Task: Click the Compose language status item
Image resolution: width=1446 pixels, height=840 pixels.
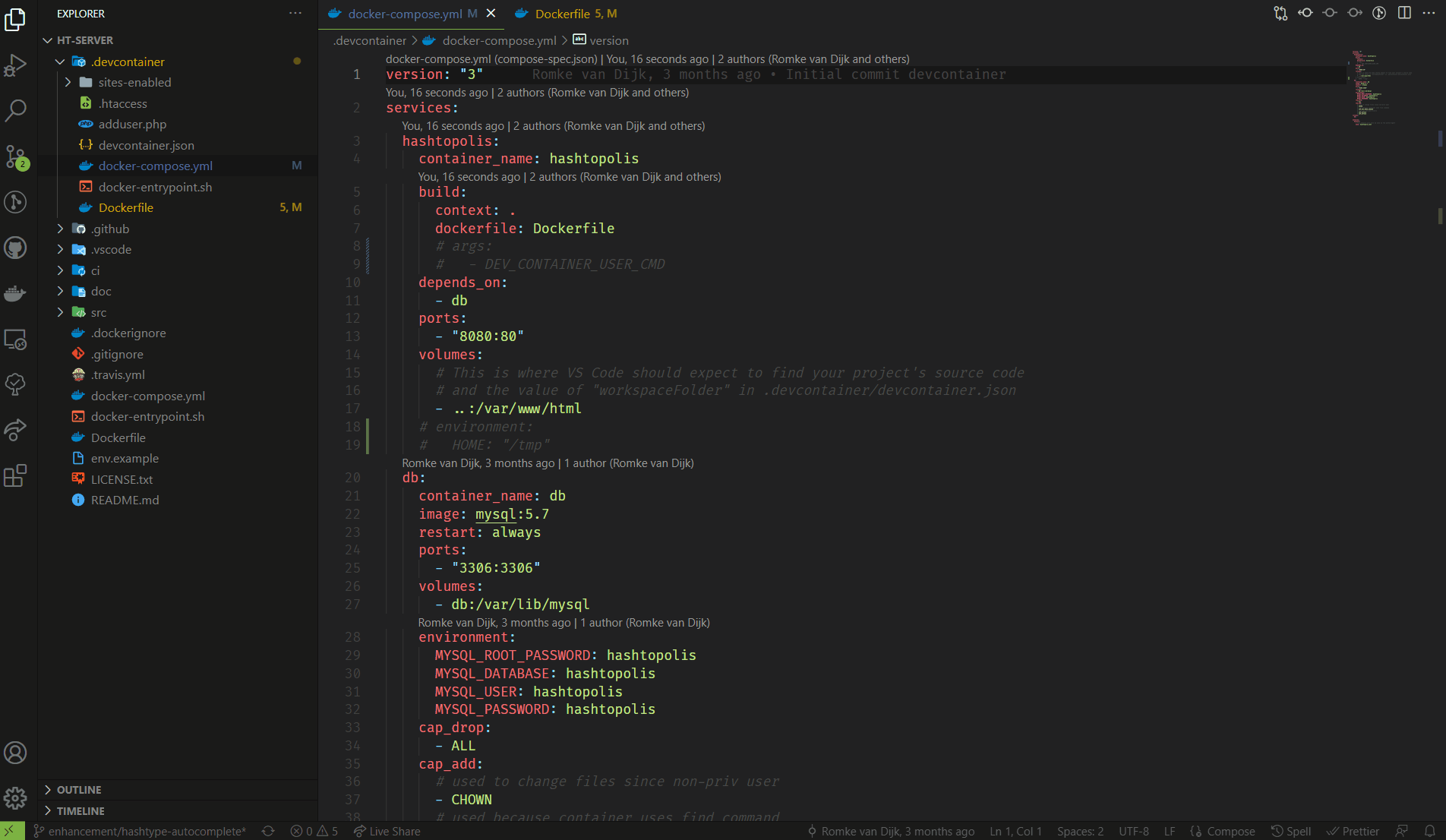Action: click(x=1222, y=831)
